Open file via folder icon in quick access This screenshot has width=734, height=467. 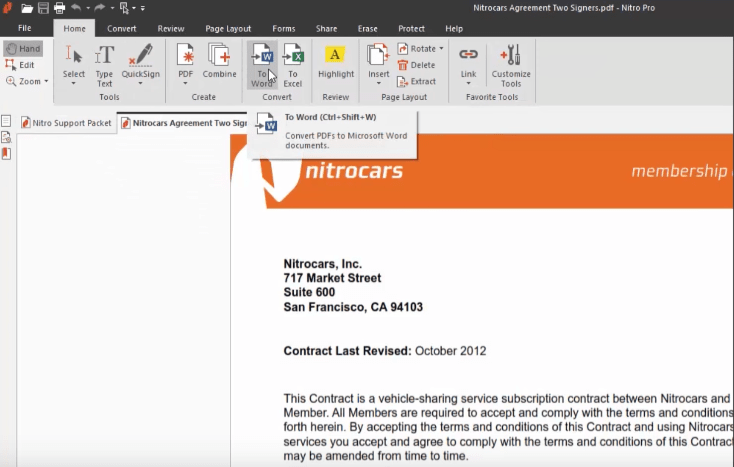point(27,8)
